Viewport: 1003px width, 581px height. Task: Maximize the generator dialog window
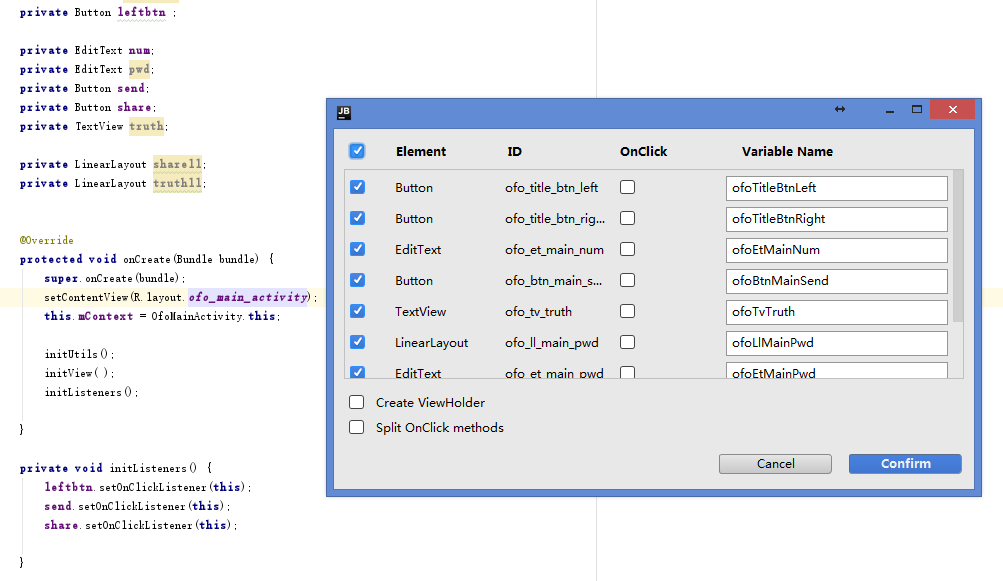click(916, 110)
